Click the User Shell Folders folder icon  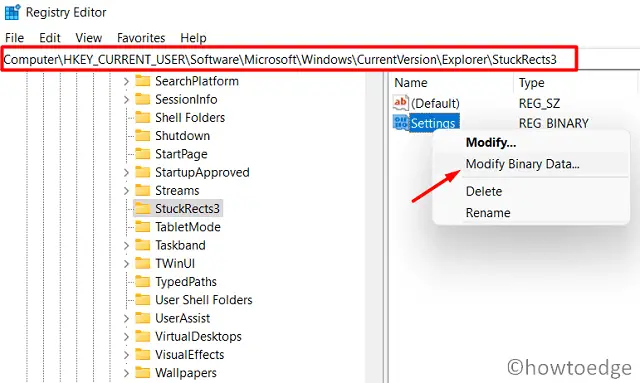coord(142,300)
